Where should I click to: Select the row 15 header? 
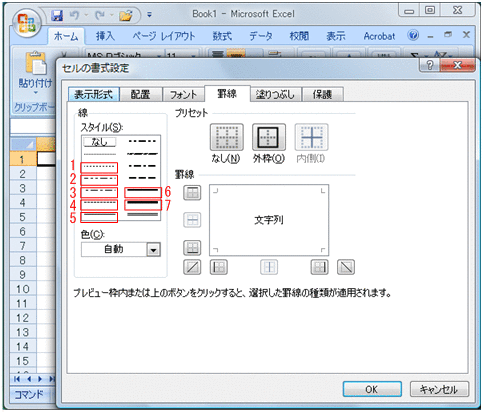23,361
